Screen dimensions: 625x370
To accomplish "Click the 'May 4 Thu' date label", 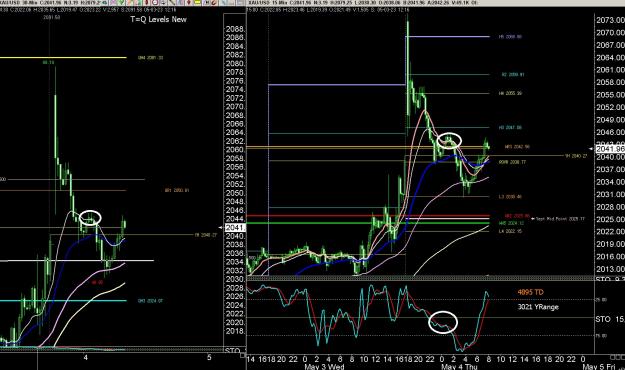I will coord(460,366).
